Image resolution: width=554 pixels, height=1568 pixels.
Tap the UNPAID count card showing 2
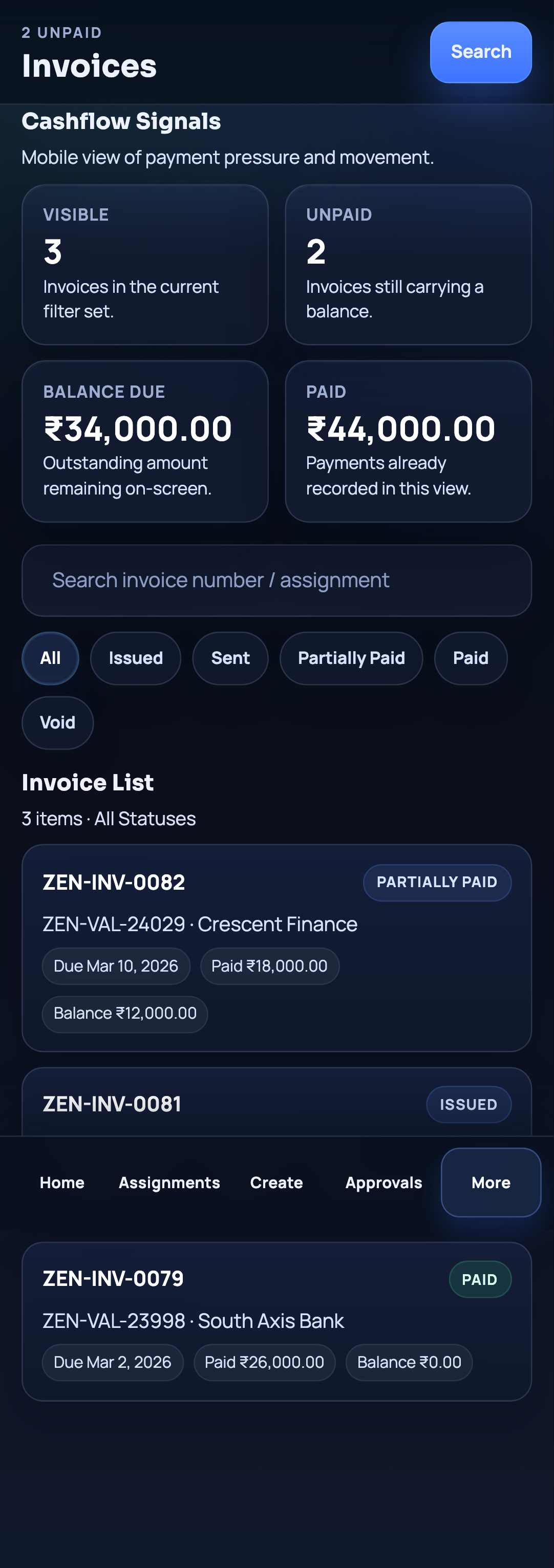(x=408, y=264)
